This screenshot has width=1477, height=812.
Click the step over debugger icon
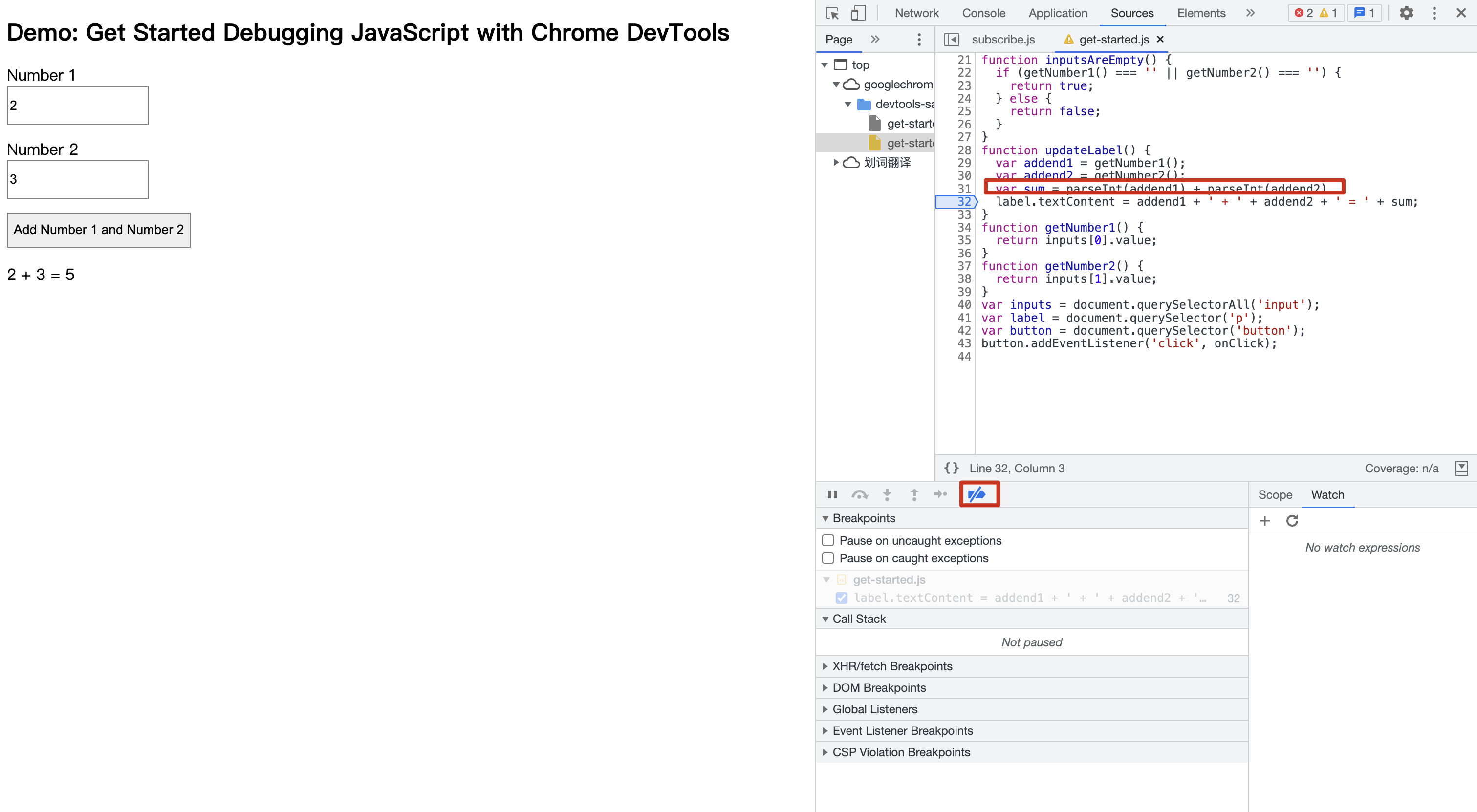pyautogui.click(x=860, y=494)
